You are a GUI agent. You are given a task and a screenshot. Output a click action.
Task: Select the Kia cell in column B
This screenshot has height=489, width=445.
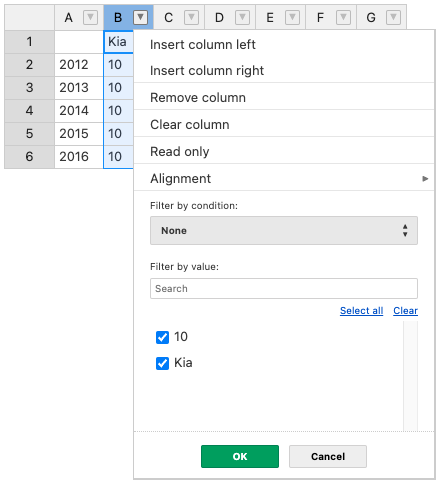coord(119,42)
